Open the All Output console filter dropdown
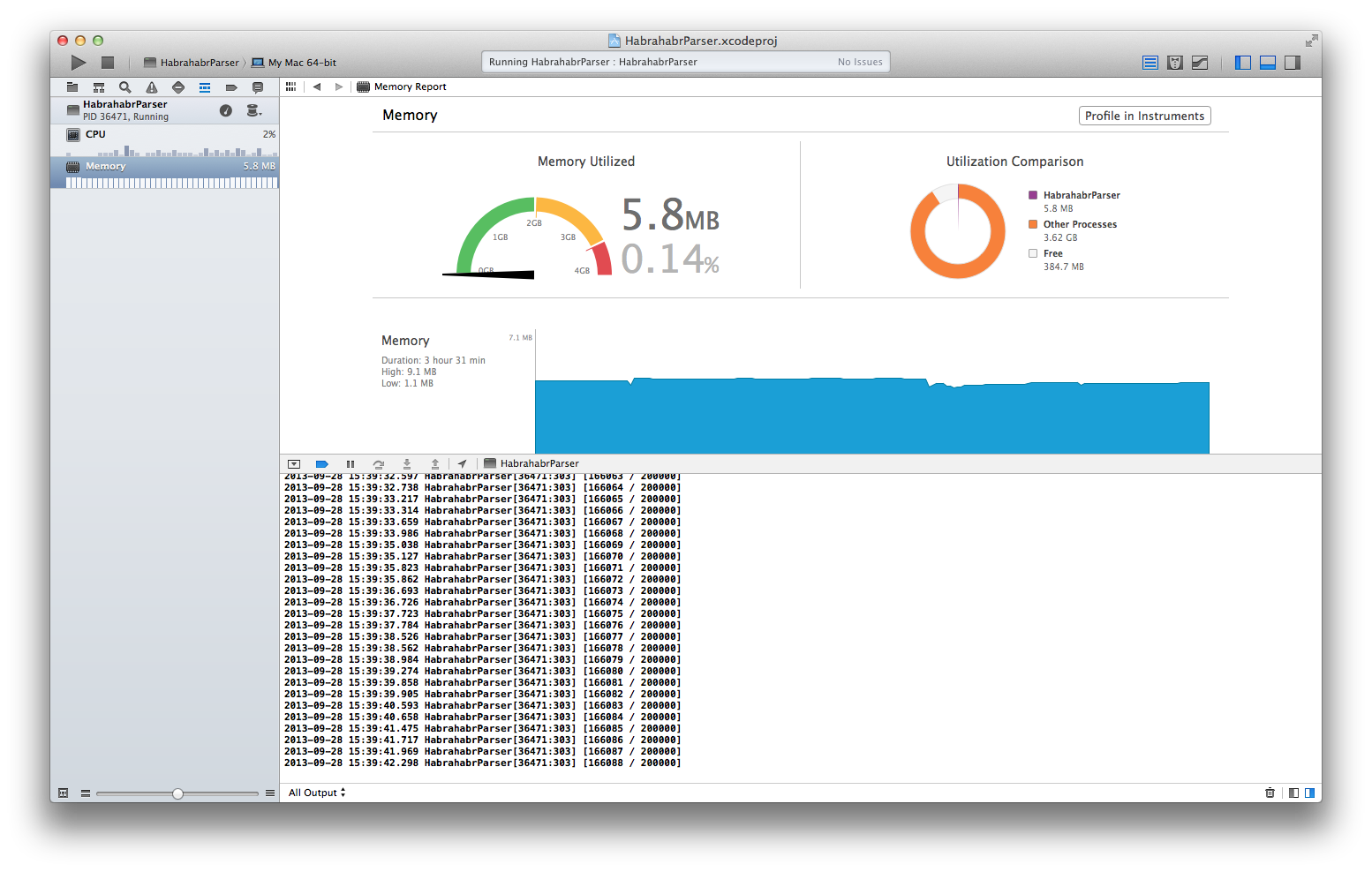The width and height of the screenshot is (1372, 872). pos(317,793)
